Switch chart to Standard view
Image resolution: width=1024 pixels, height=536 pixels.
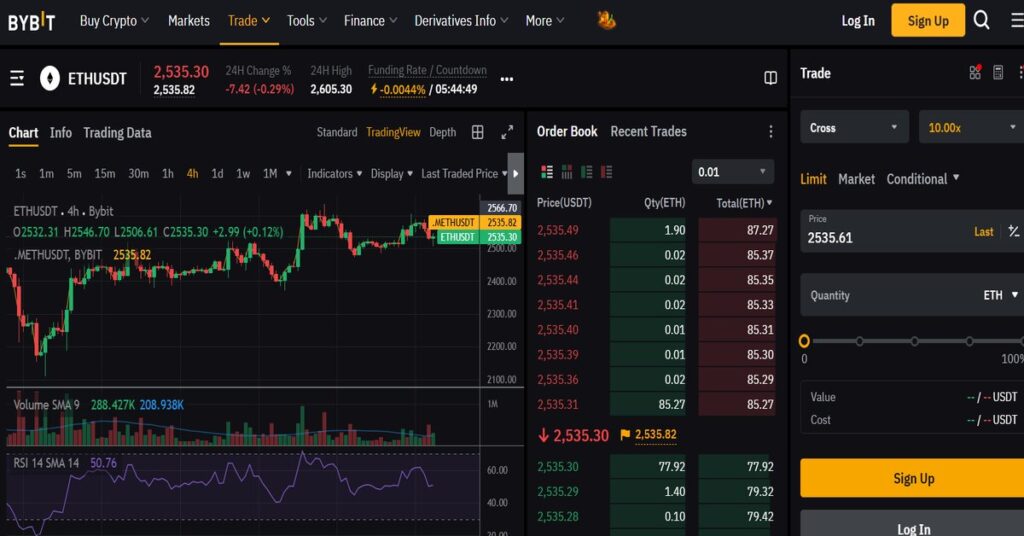click(x=337, y=132)
